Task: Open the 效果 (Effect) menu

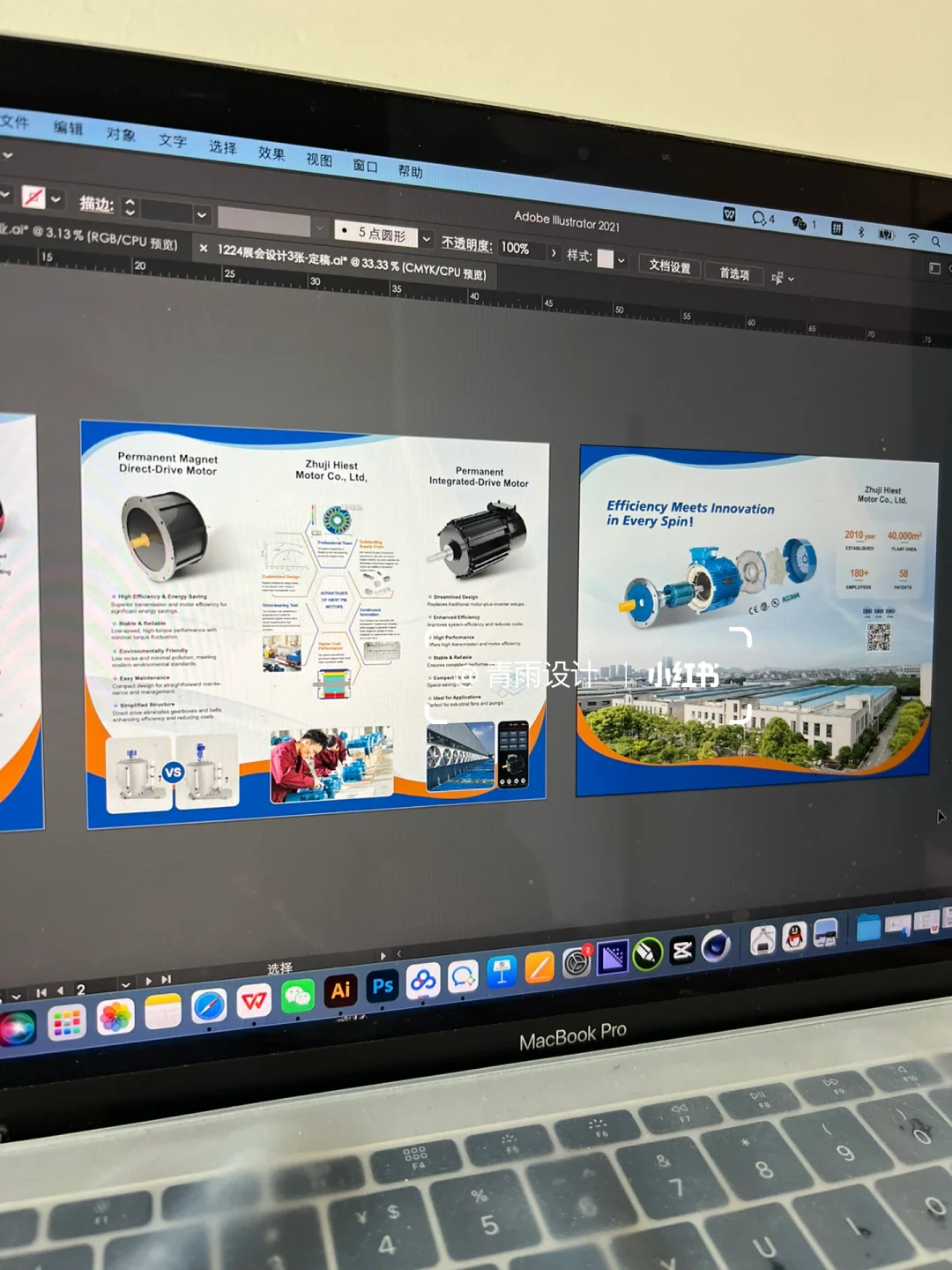Action: click(x=271, y=153)
